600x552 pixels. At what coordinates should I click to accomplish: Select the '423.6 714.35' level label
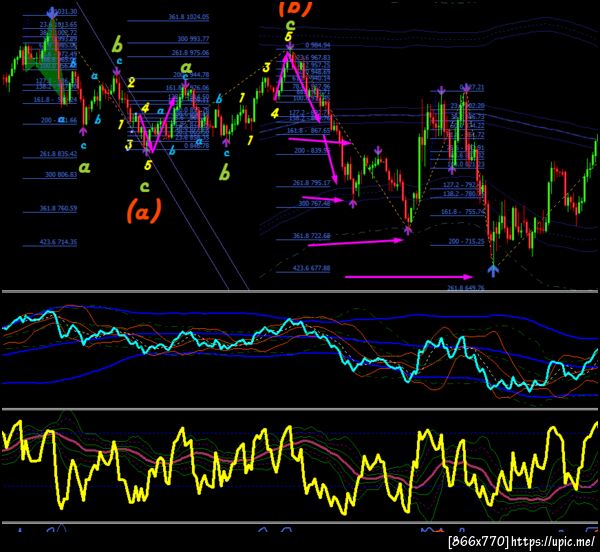click(58, 242)
